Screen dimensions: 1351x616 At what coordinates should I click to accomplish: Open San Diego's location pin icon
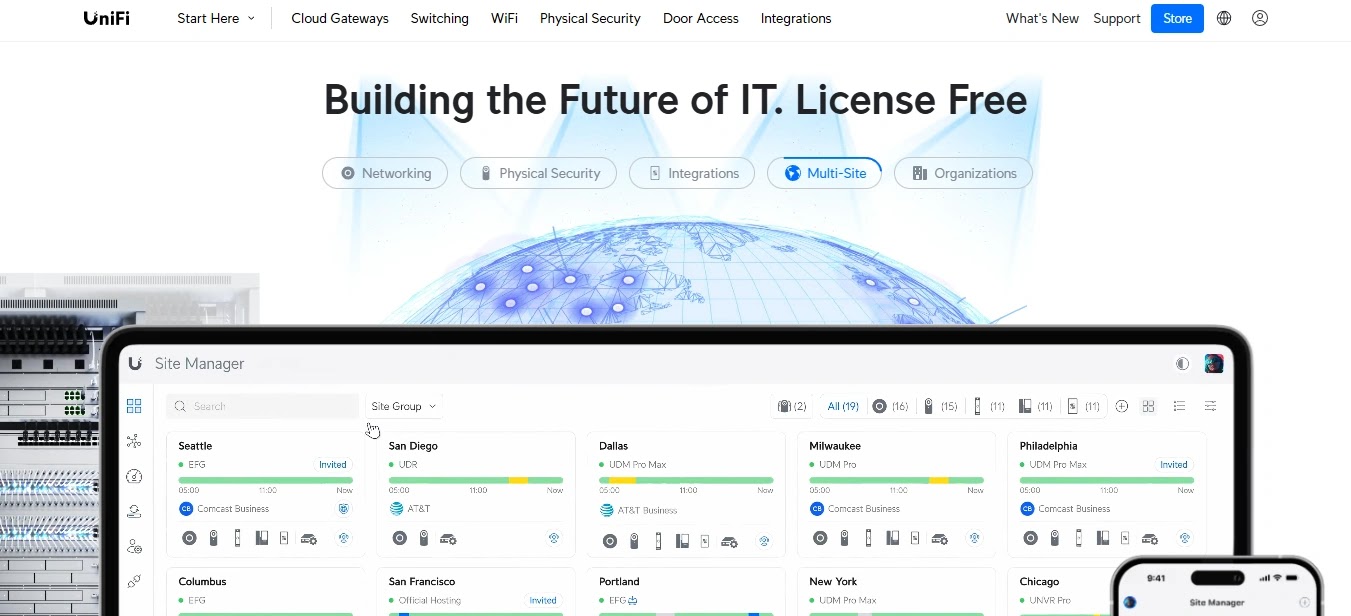554,538
